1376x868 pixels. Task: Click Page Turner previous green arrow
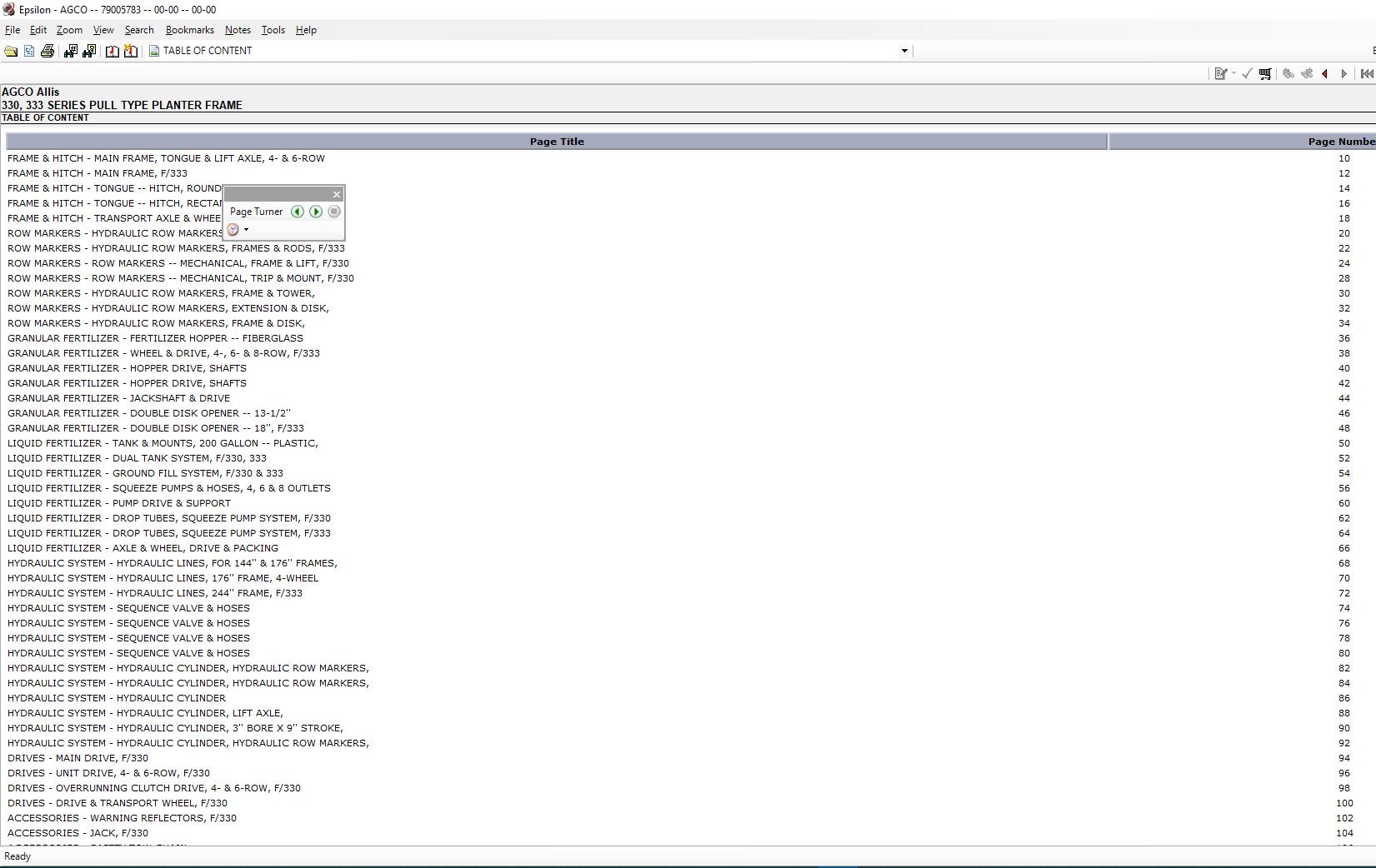pyautogui.click(x=298, y=212)
